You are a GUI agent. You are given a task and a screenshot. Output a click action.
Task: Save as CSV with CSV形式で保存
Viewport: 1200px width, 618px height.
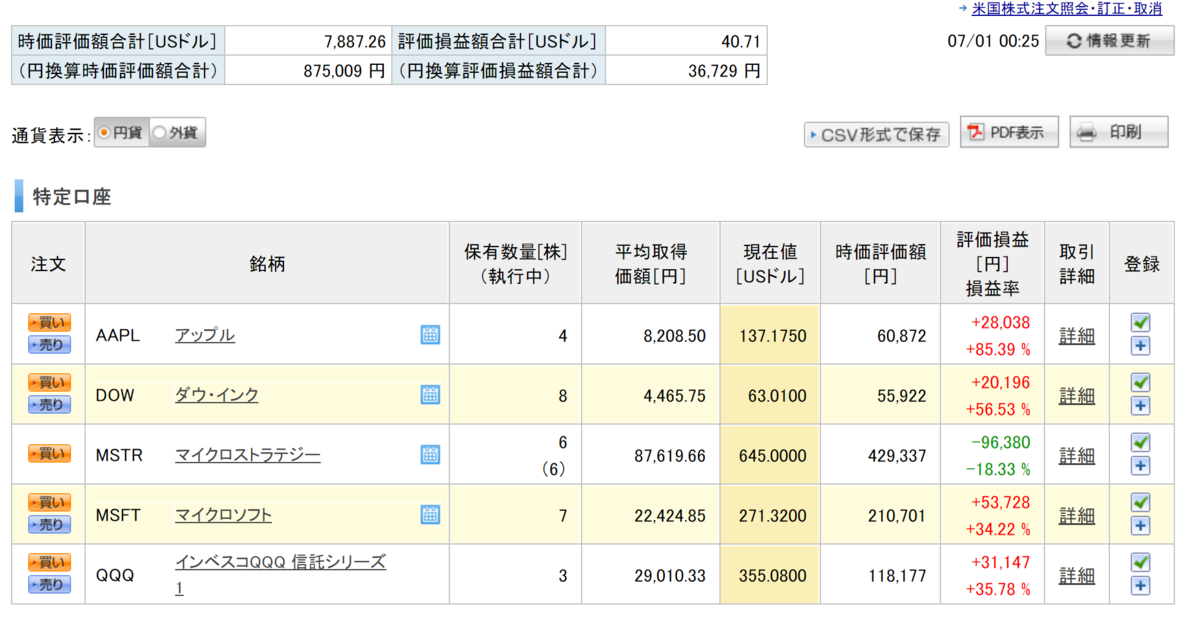876,134
